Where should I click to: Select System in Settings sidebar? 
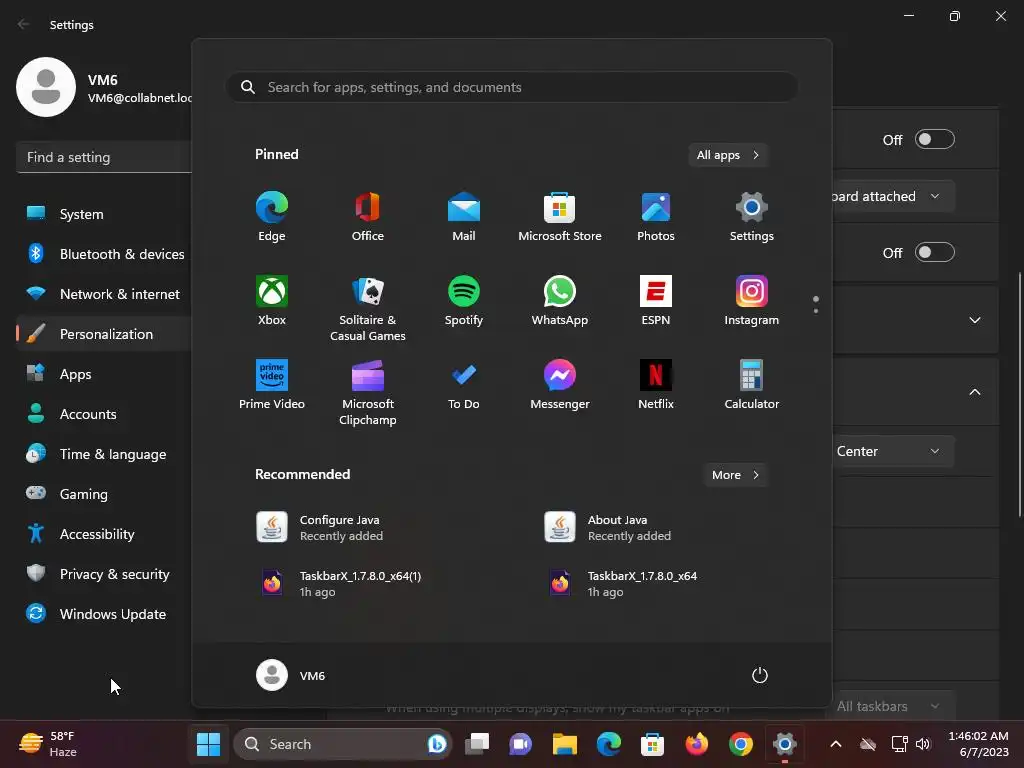pyautogui.click(x=104, y=214)
